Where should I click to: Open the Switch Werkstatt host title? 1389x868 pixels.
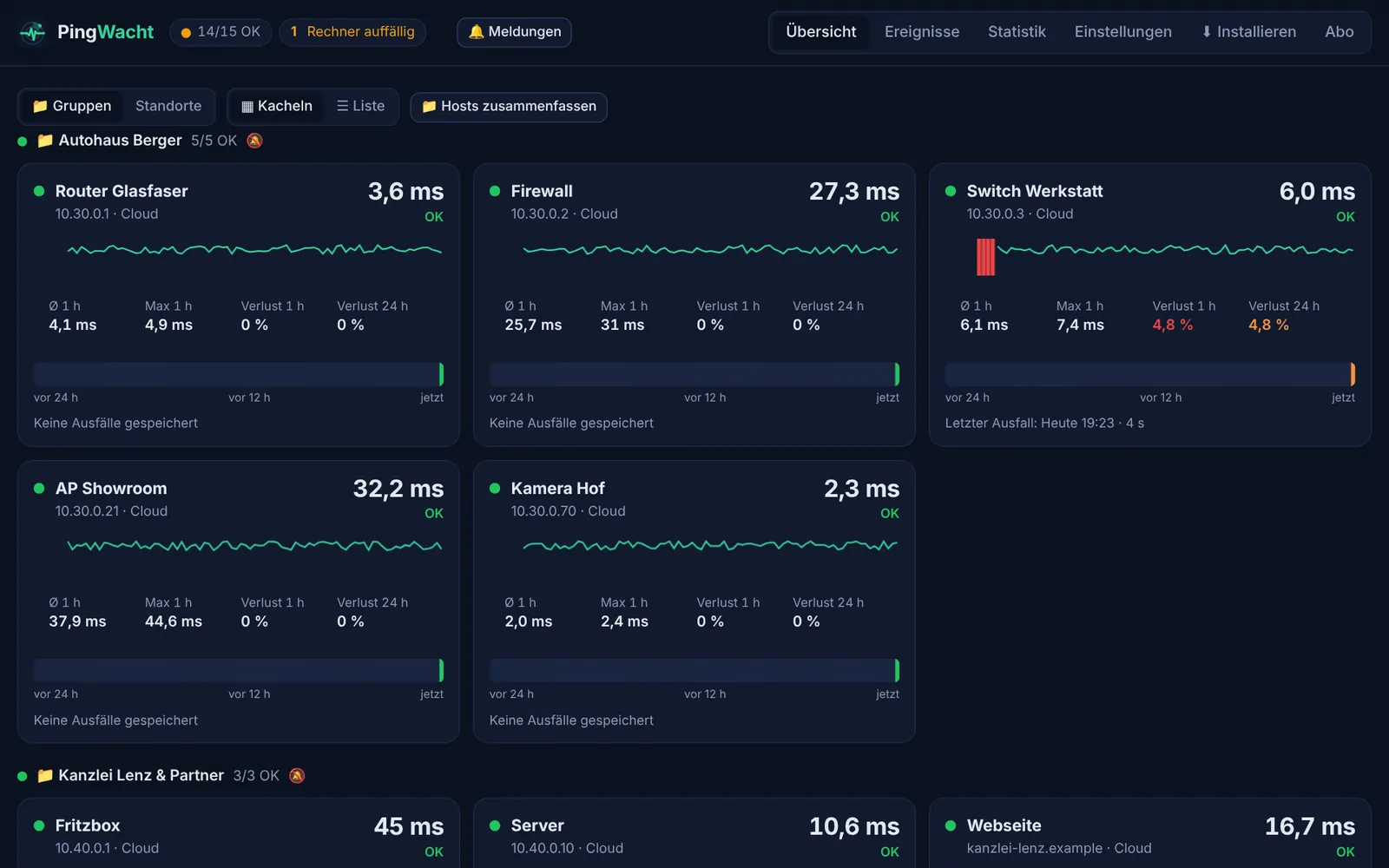point(1035,191)
